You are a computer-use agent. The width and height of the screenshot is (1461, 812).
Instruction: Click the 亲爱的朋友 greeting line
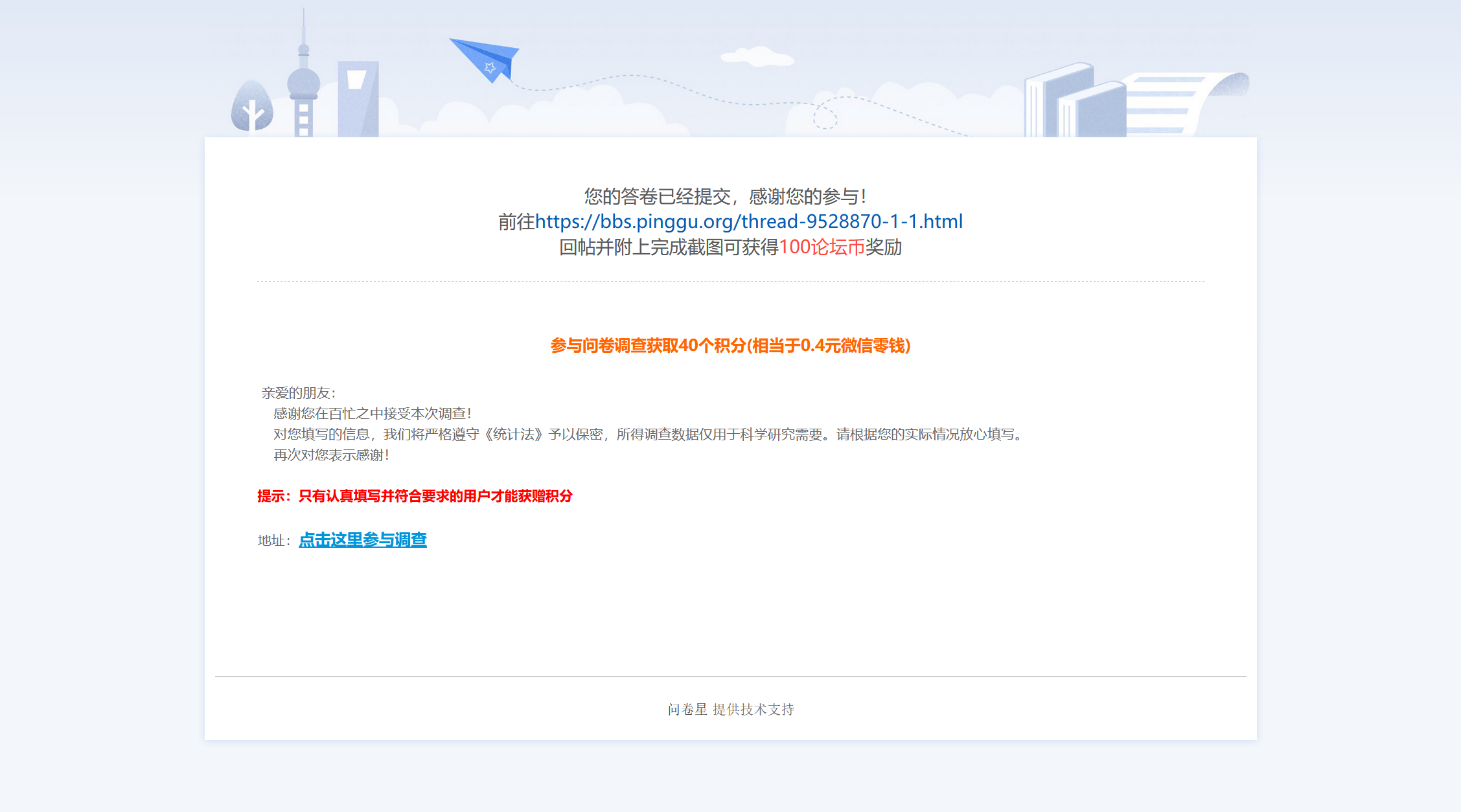pyautogui.click(x=298, y=393)
